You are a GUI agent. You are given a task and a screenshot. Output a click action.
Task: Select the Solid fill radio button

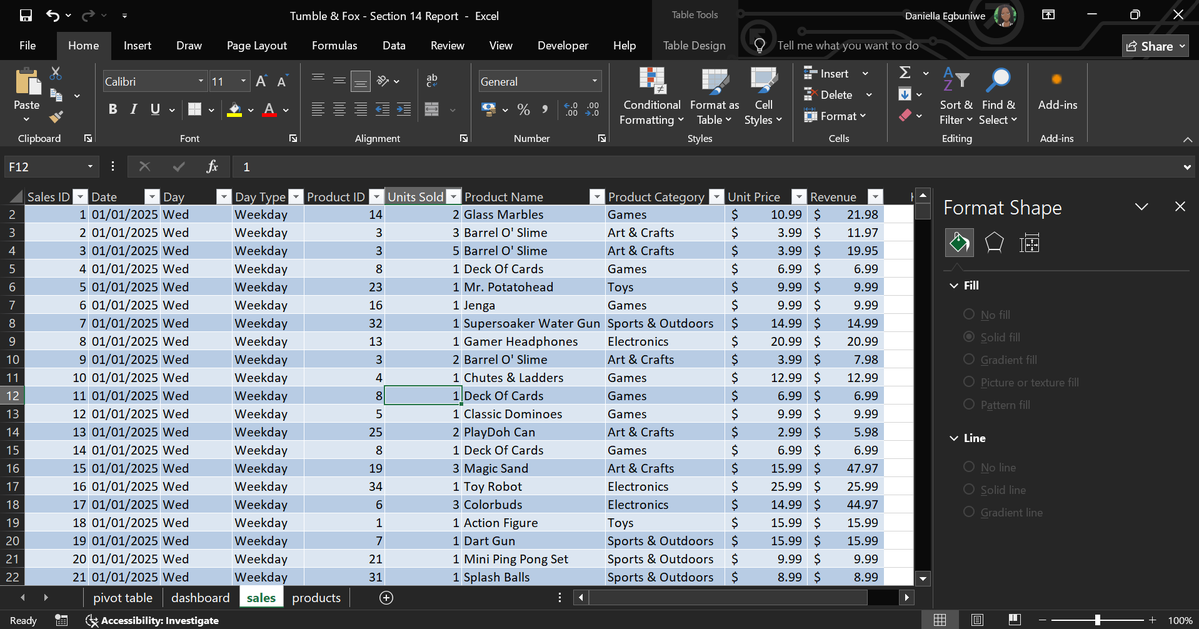click(969, 336)
